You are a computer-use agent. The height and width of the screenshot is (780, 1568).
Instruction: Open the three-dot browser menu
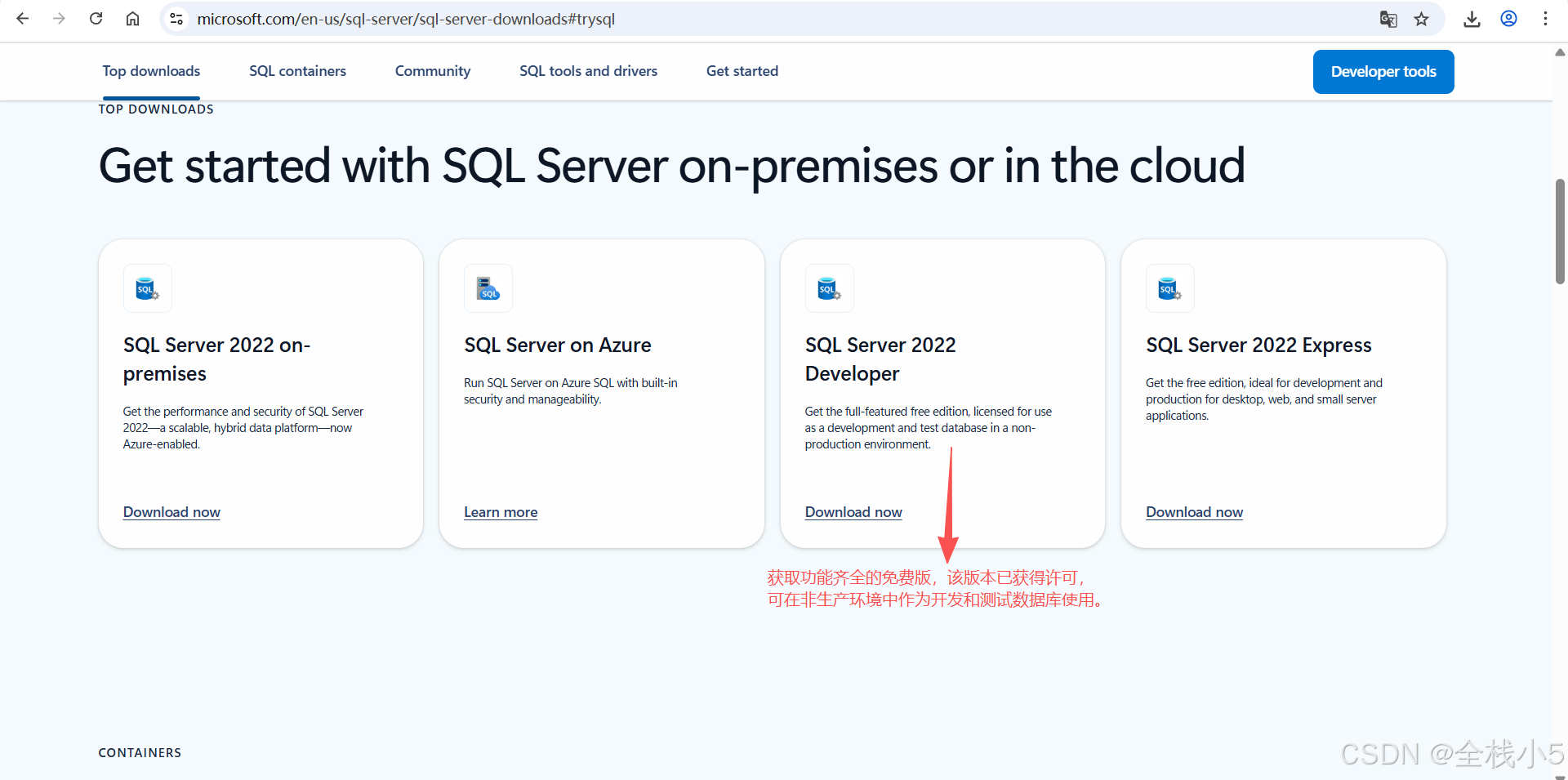pyautogui.click(x=1545, y=18)
